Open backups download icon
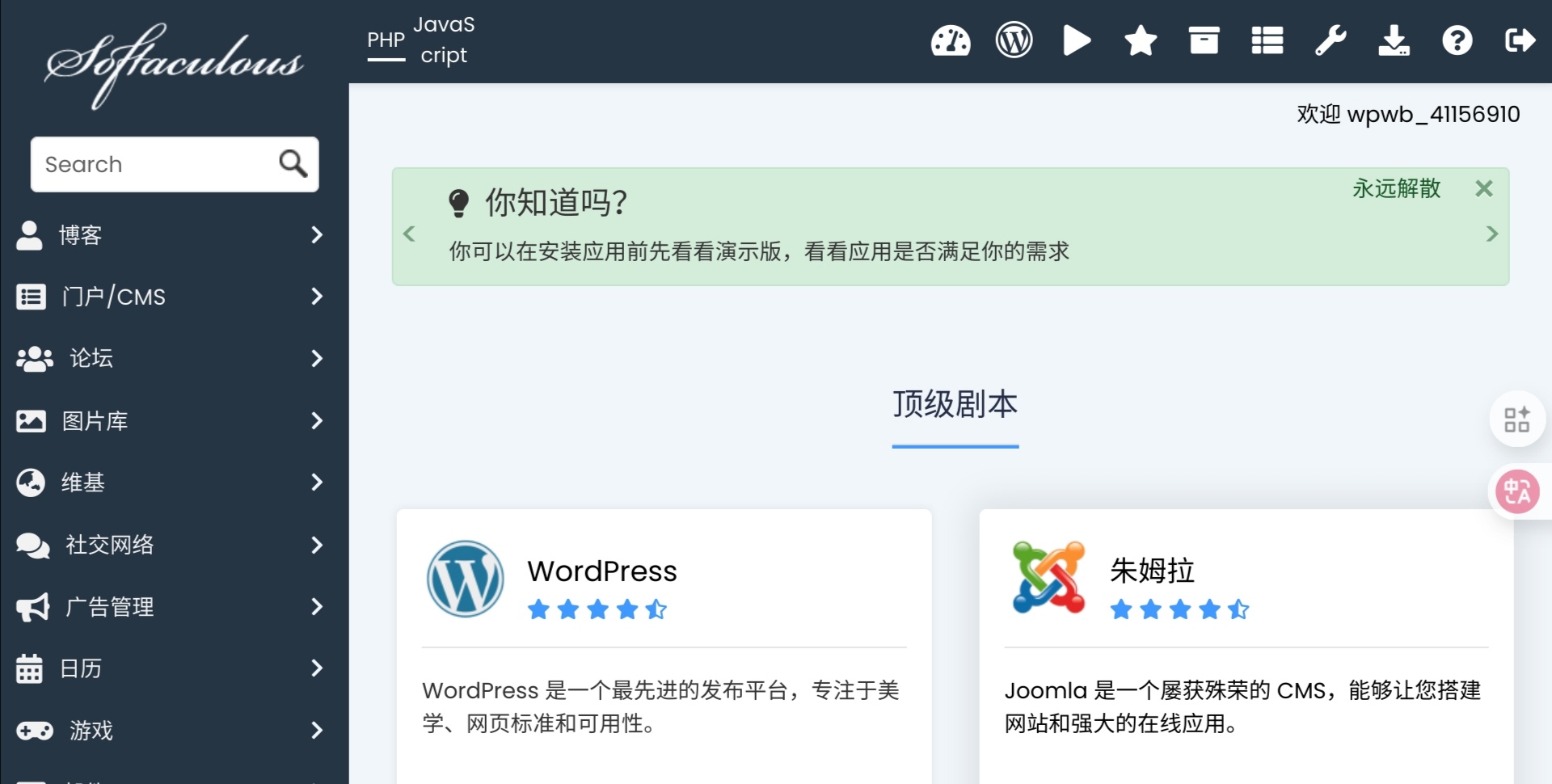Image resolution: width=1552 pixels, height=784 pixels. (x=1394, y=40)
